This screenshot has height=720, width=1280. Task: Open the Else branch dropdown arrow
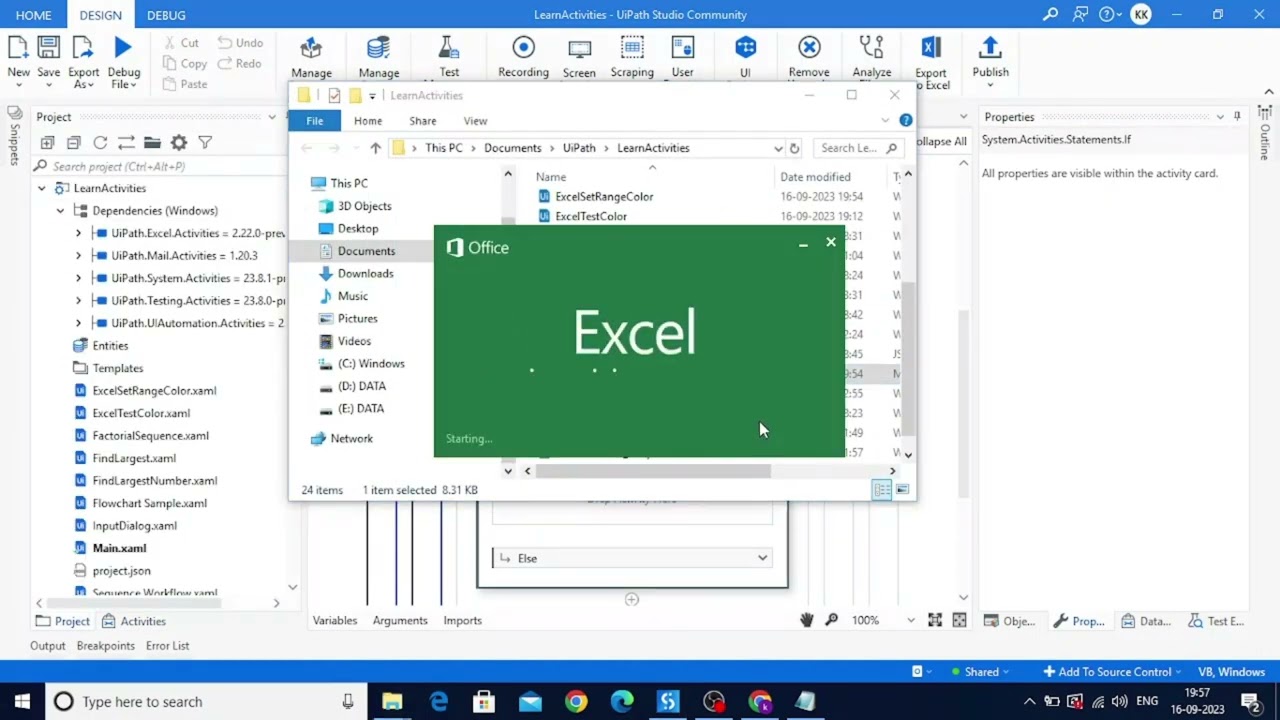[x=762, y=558]
